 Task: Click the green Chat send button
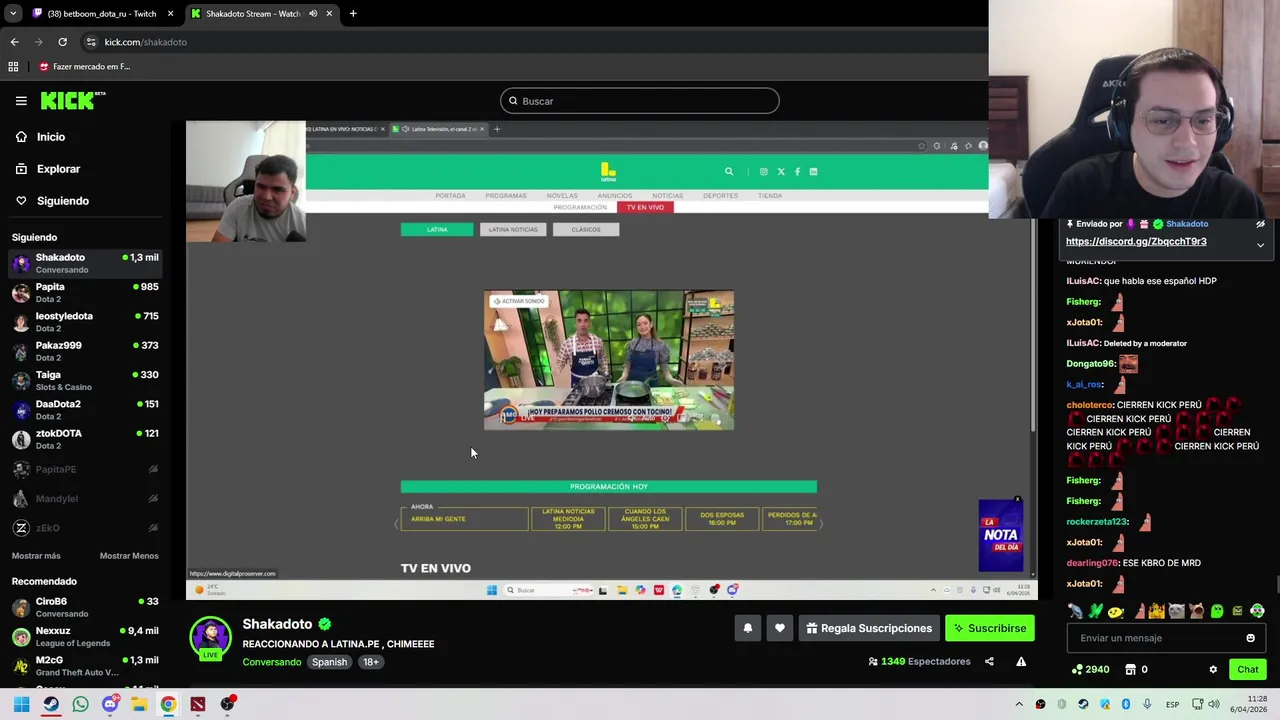[x=1248, y=669]
